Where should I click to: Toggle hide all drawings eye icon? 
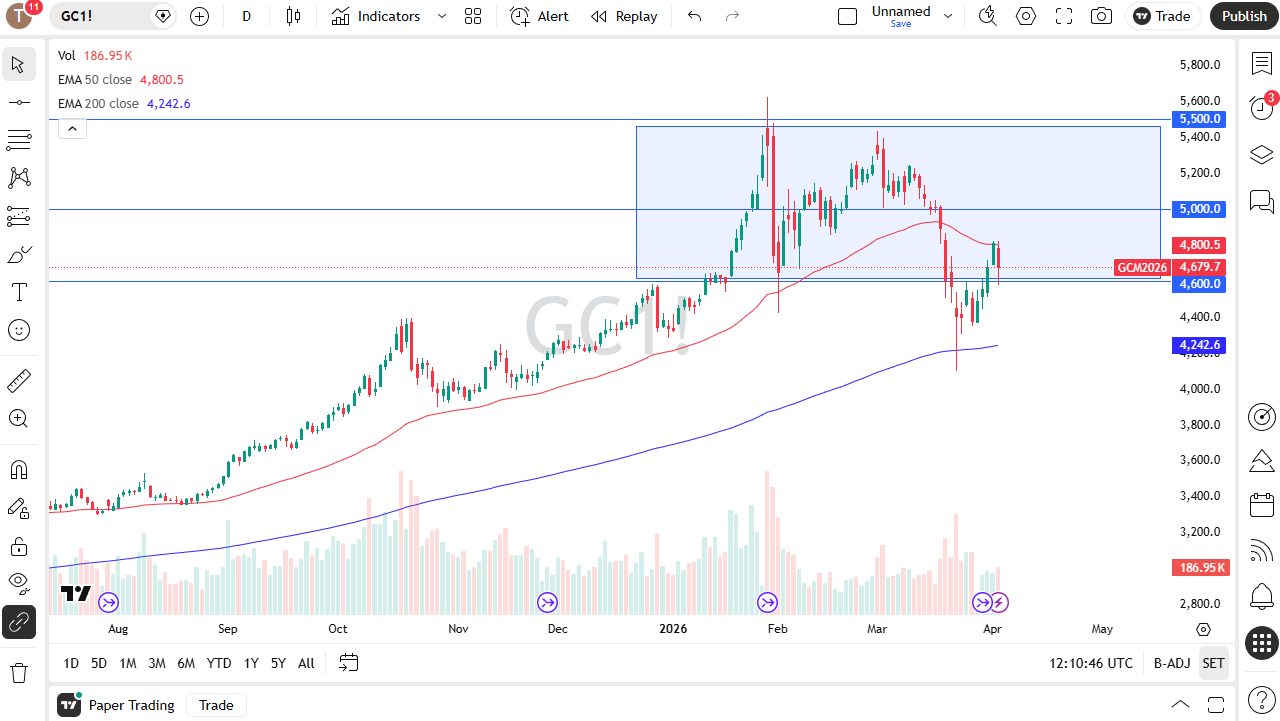(x=18, y=584)
